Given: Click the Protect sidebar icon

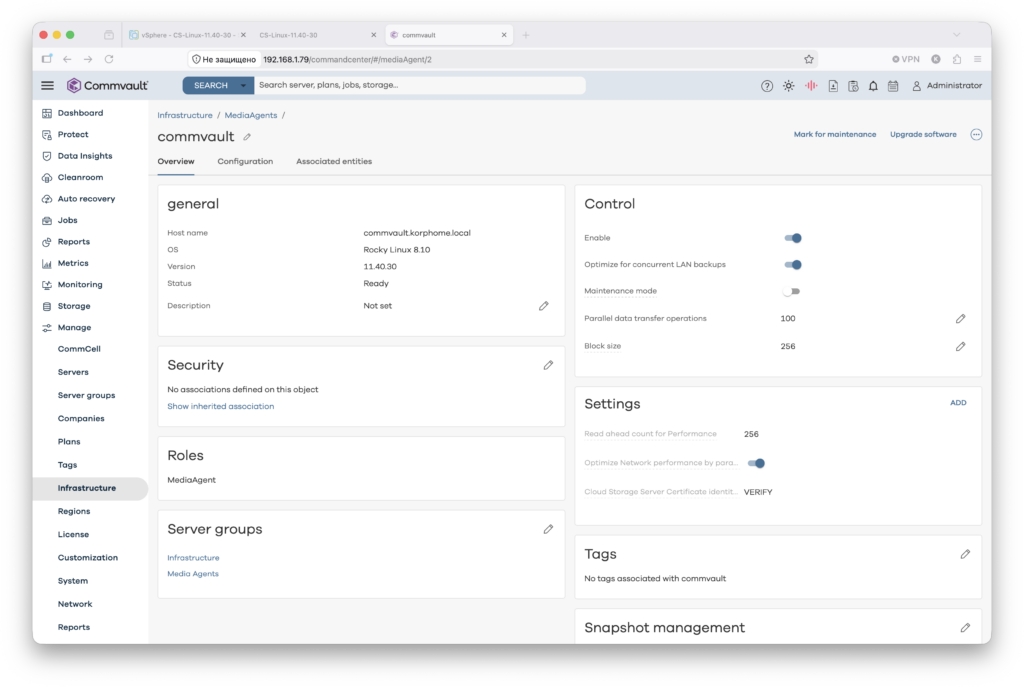Looking at the screenshot, I should 47,135.
